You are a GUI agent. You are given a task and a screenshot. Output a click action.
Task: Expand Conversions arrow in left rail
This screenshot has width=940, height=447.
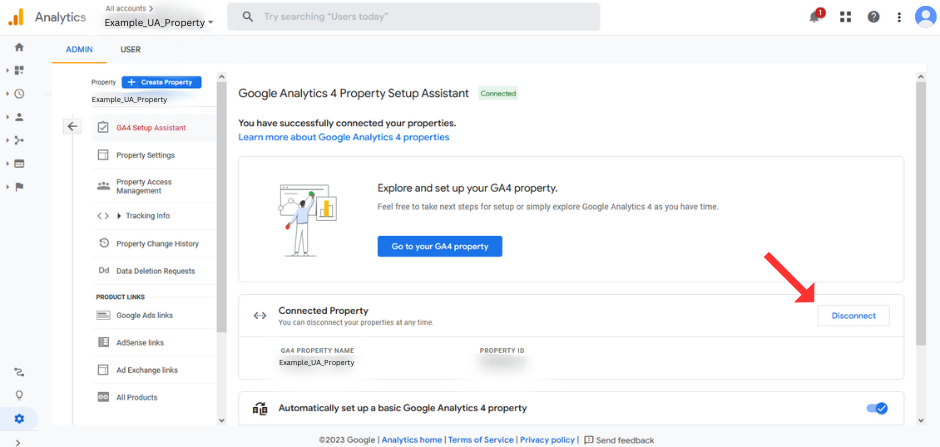[x=8, y=187]
